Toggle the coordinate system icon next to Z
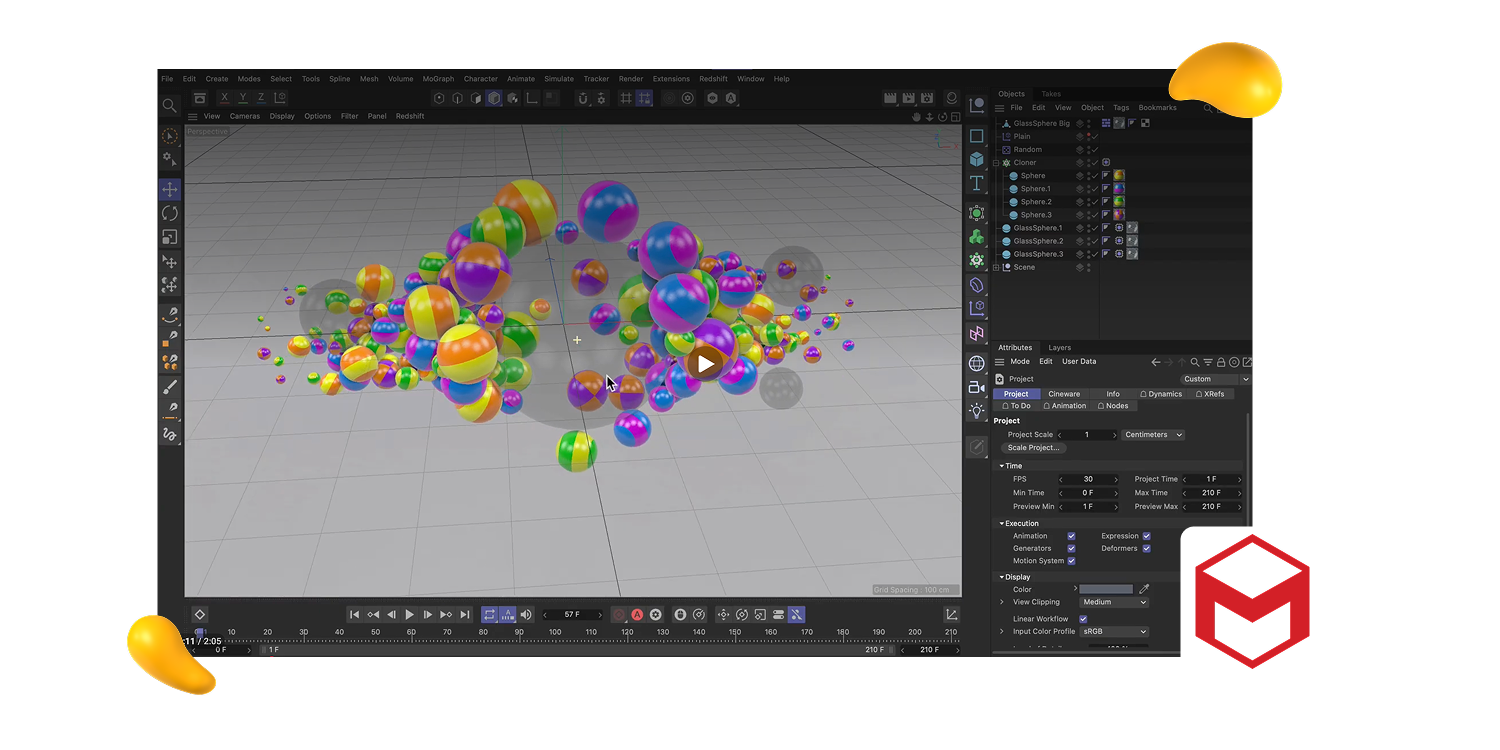 [x=280, y=98]
